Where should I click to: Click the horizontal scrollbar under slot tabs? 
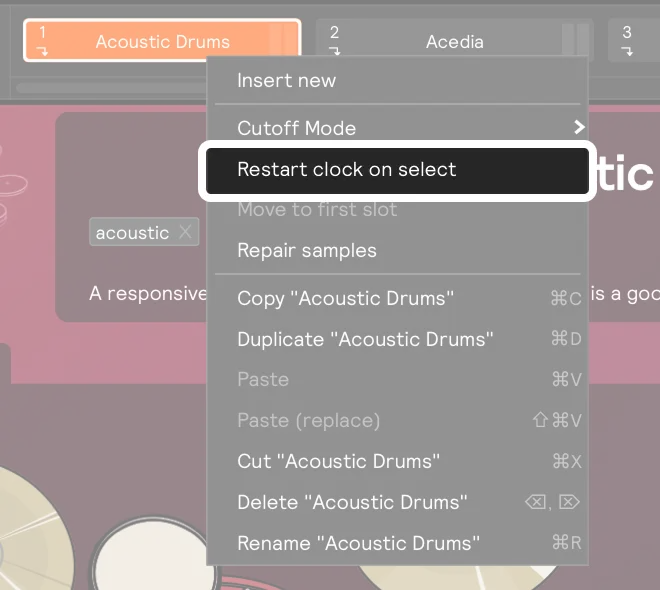click(111, 88)
